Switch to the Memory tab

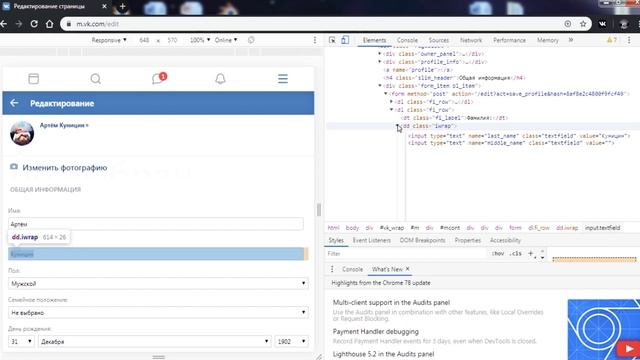(x=548, y=40)
